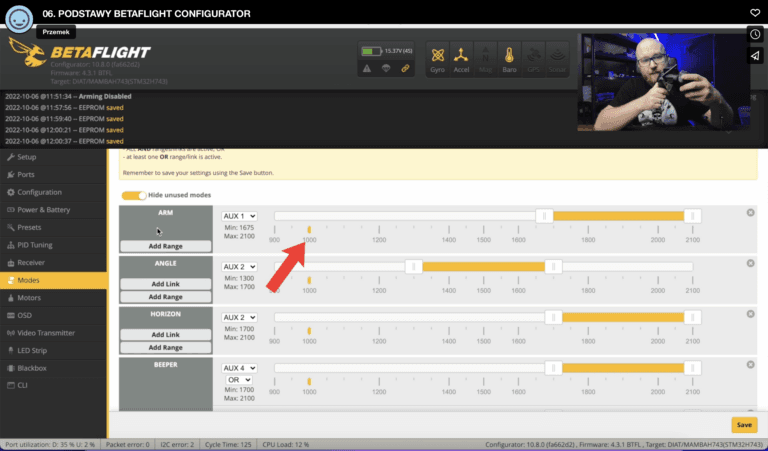The height and width of the screenshot is (451, 768).
Task: Click the 'Cycle Time: 125' status entry
Action: (228, 445)
